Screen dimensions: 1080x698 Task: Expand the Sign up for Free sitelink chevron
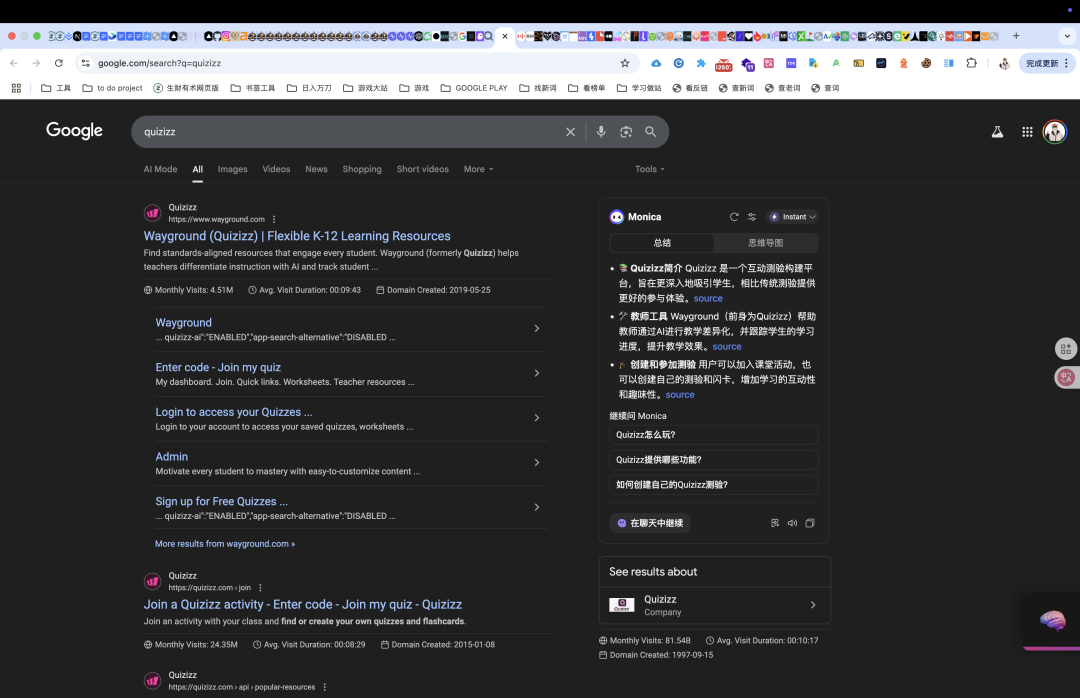(x=537, y=507)
